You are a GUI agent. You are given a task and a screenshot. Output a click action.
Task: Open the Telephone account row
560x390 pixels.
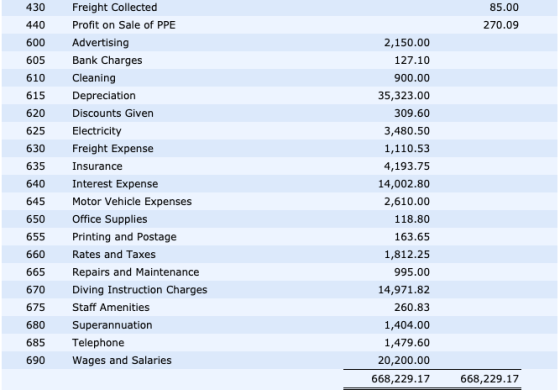coord(279,343)
